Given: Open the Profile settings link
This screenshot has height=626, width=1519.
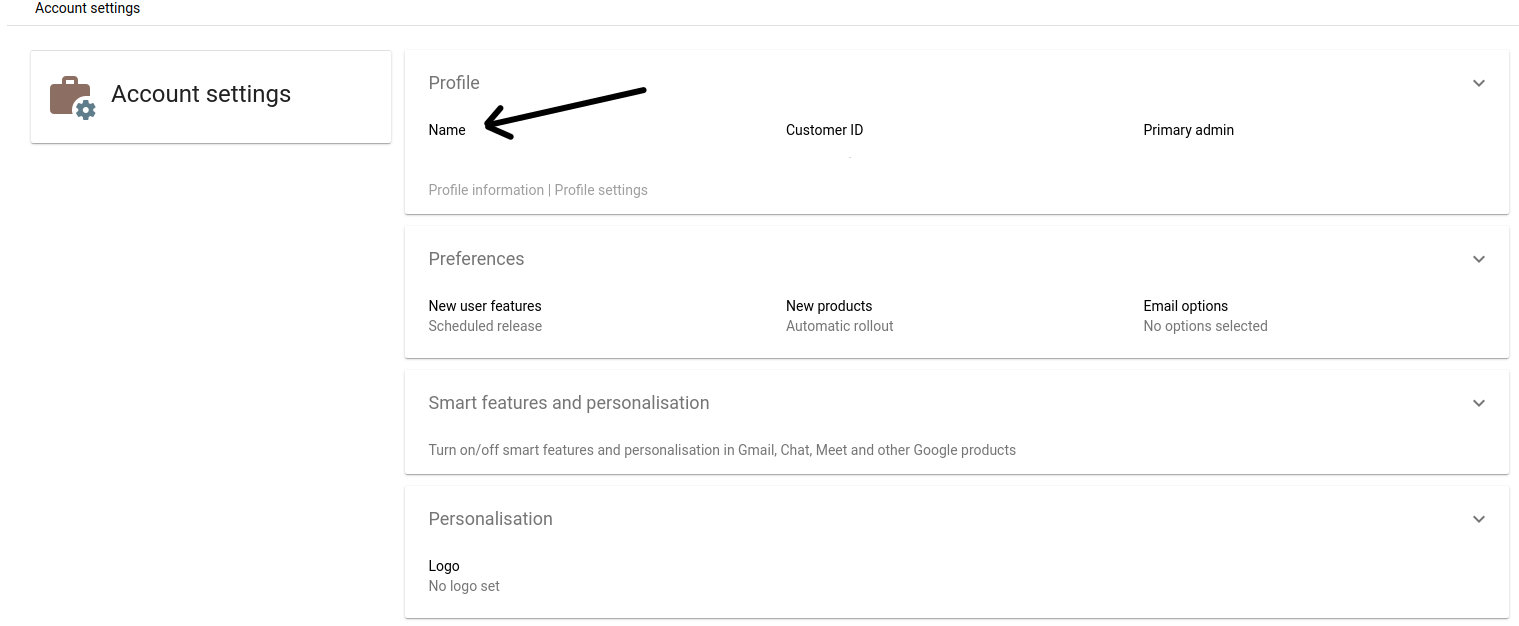Looking at the screenshot, I should [x=601, y=189].
